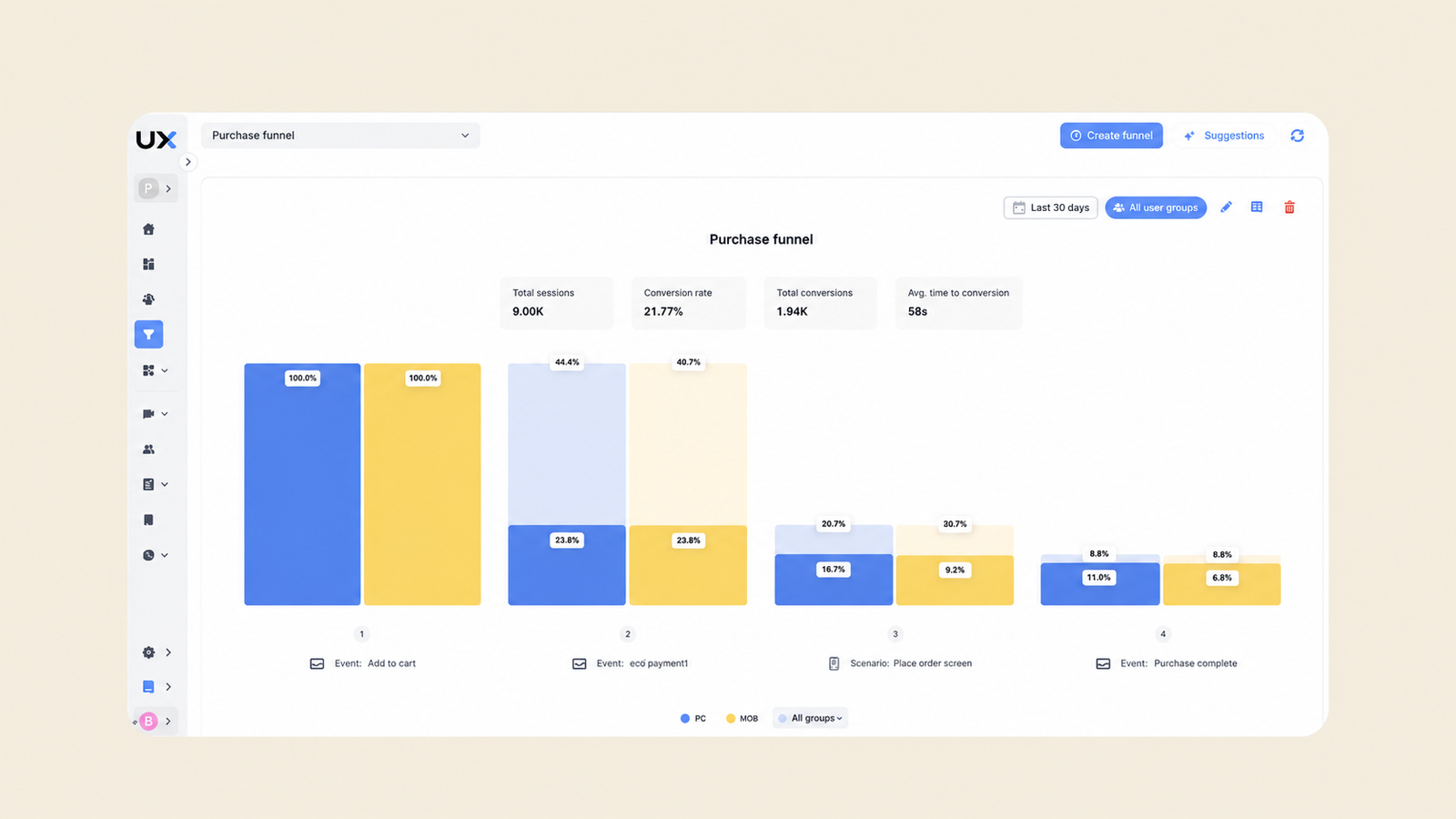Viewport: 1456px width, 819px height.
Task: Open the settings gear icon
Action: click(x=148, y=652)
